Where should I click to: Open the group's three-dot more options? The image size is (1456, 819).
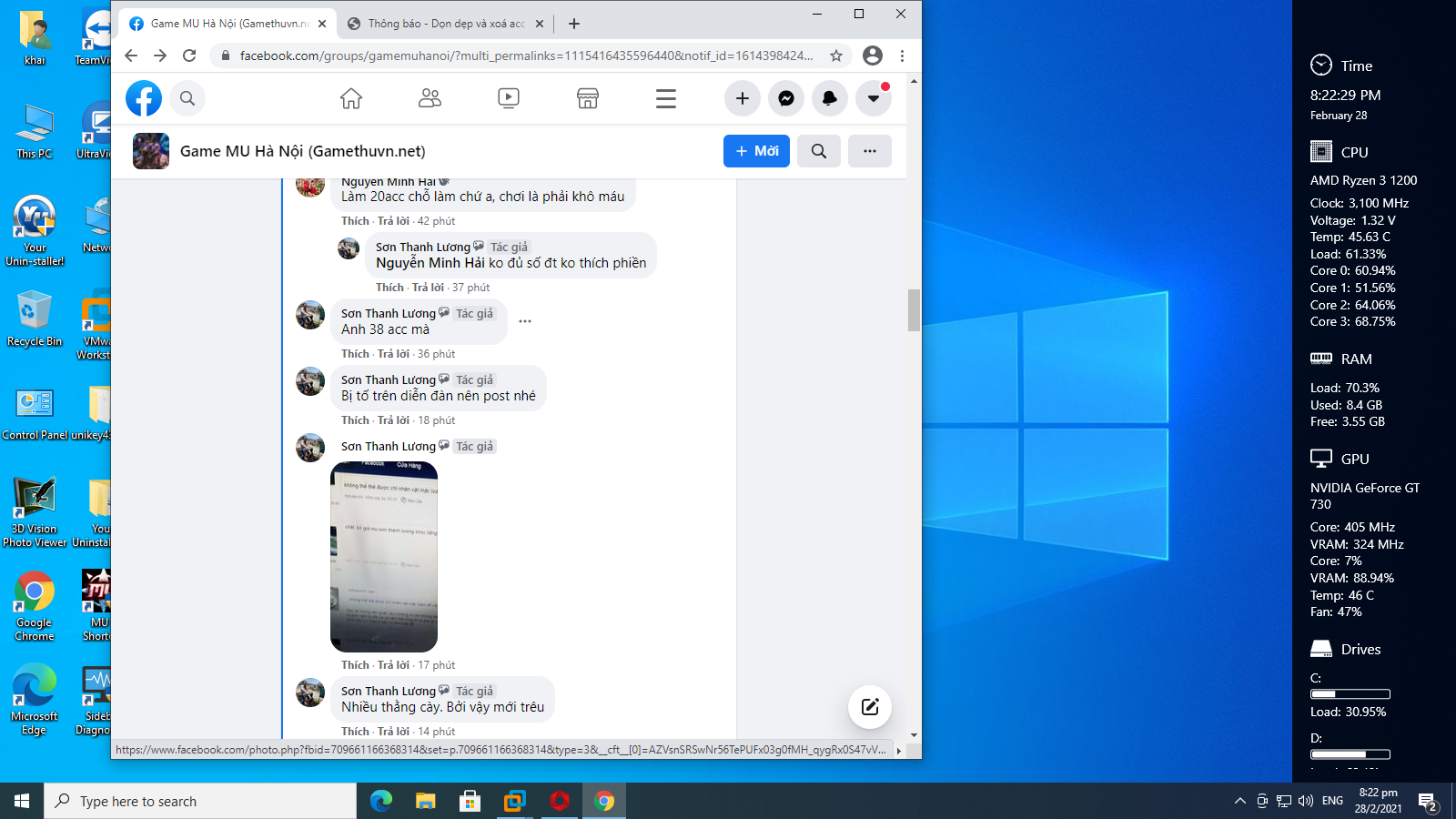pyautogui.click(x=870, y=151)
